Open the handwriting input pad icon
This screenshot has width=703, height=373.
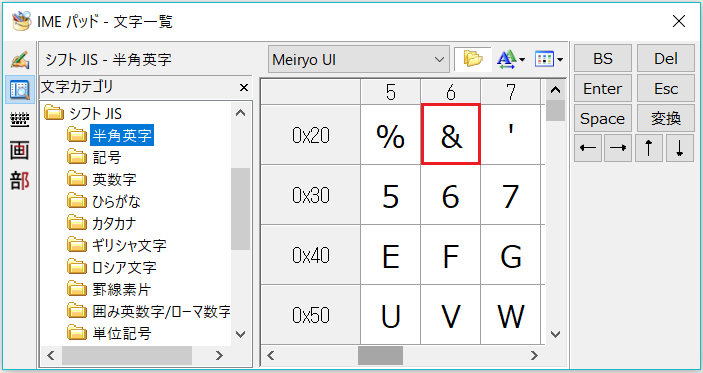[20, 60]
